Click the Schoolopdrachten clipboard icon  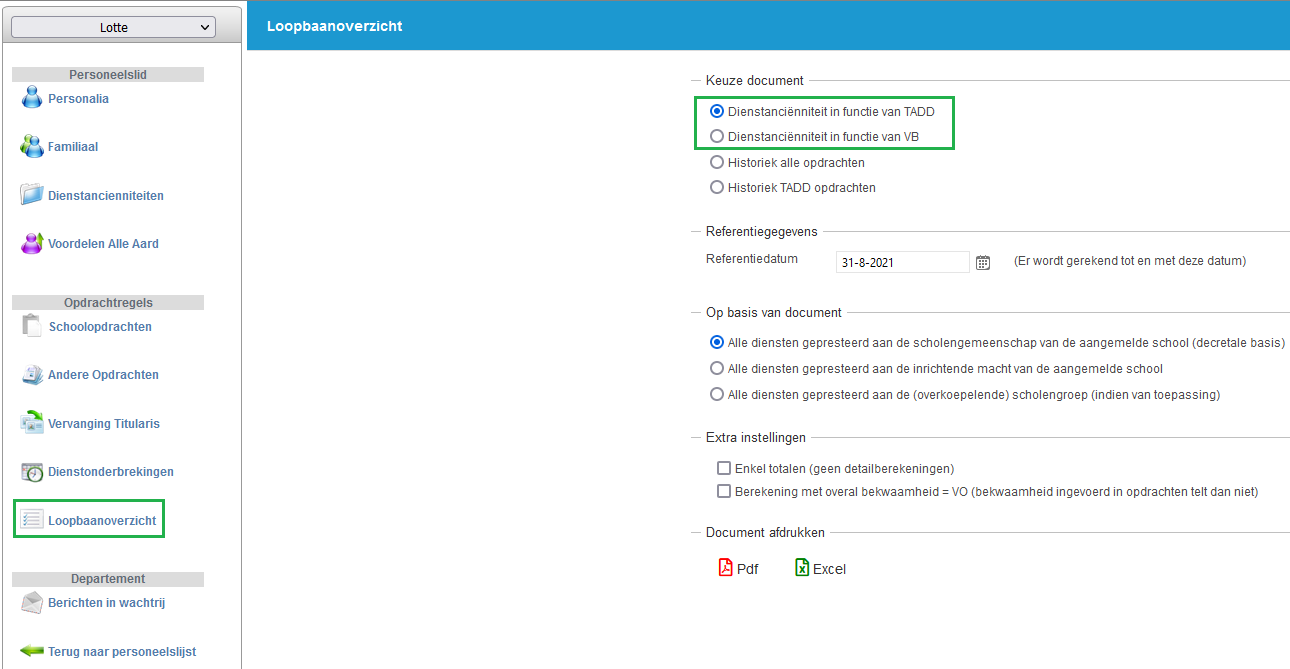[32, 326]
